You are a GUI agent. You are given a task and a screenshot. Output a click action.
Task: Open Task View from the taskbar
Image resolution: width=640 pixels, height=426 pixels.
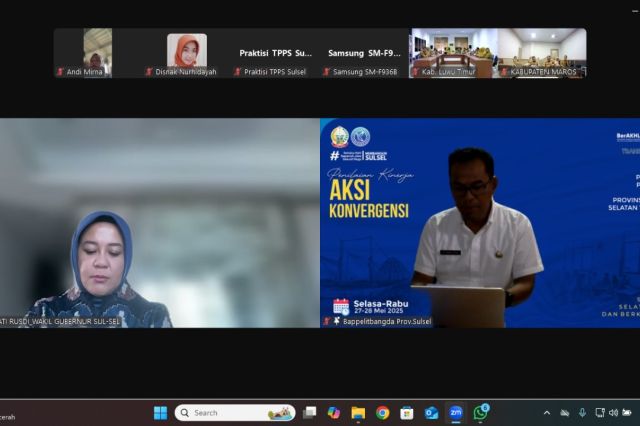[309, 413]
